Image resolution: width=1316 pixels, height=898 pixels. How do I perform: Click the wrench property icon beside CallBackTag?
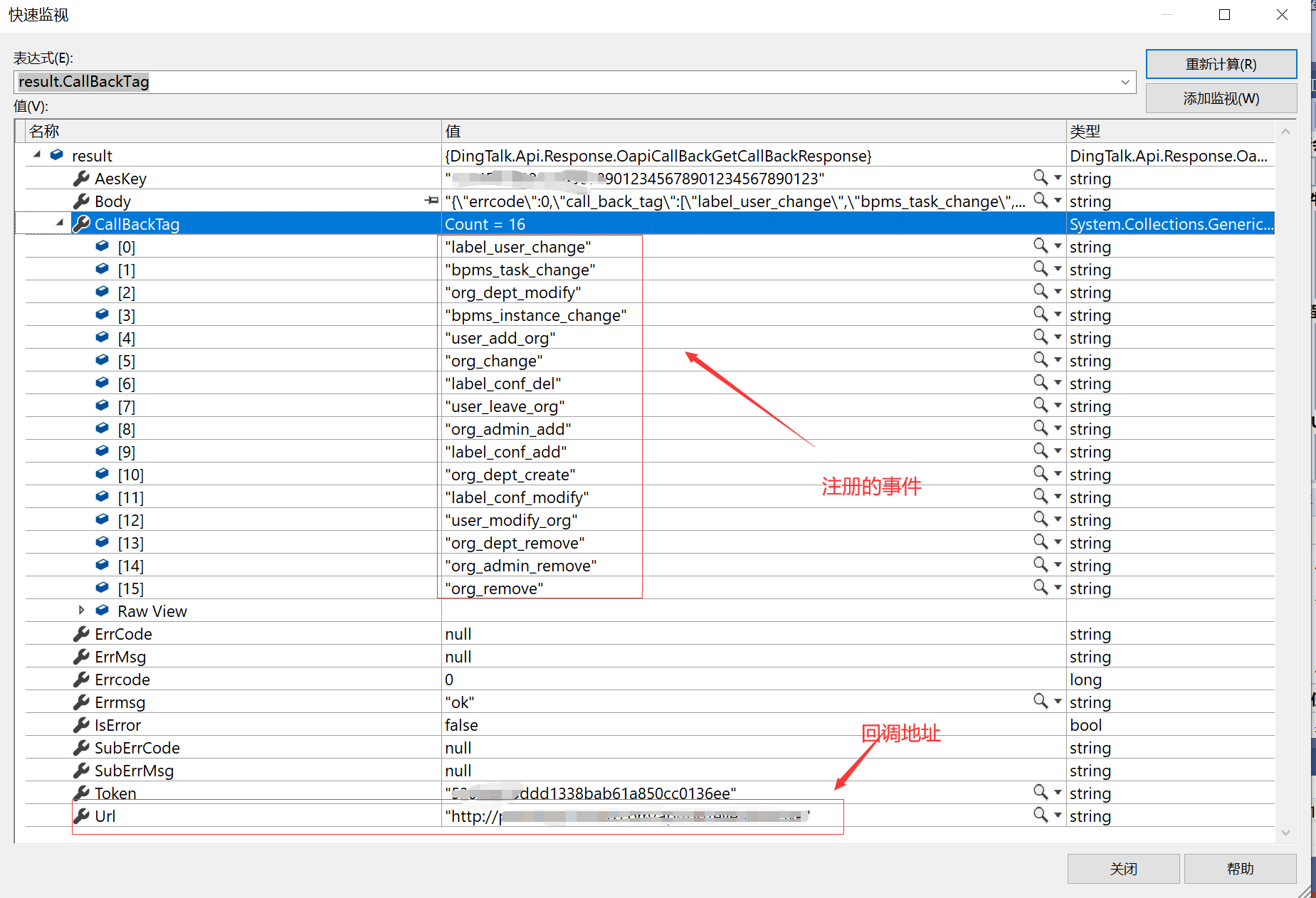click(82, 223)
